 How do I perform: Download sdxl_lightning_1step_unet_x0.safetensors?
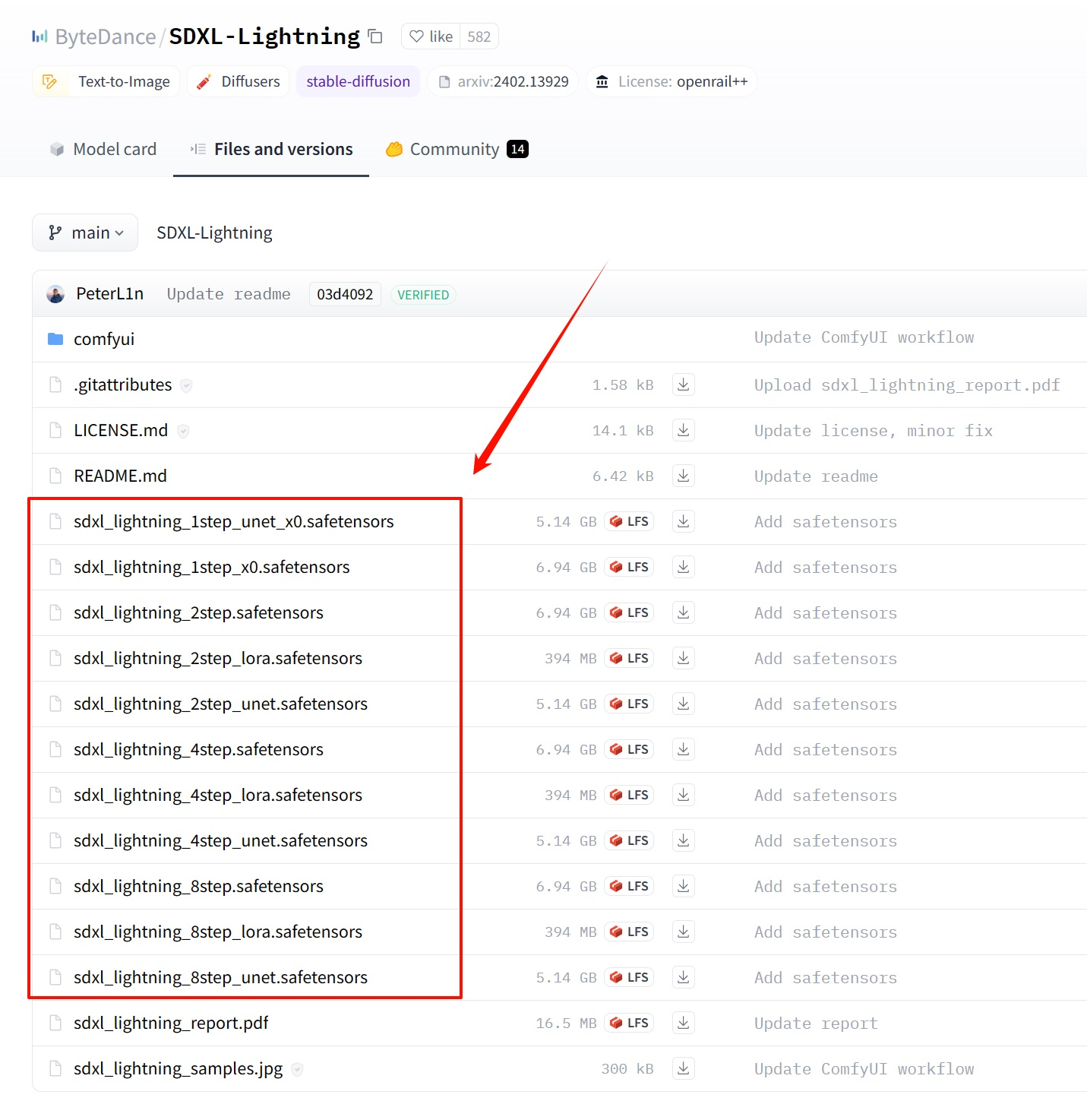[684, 521]
